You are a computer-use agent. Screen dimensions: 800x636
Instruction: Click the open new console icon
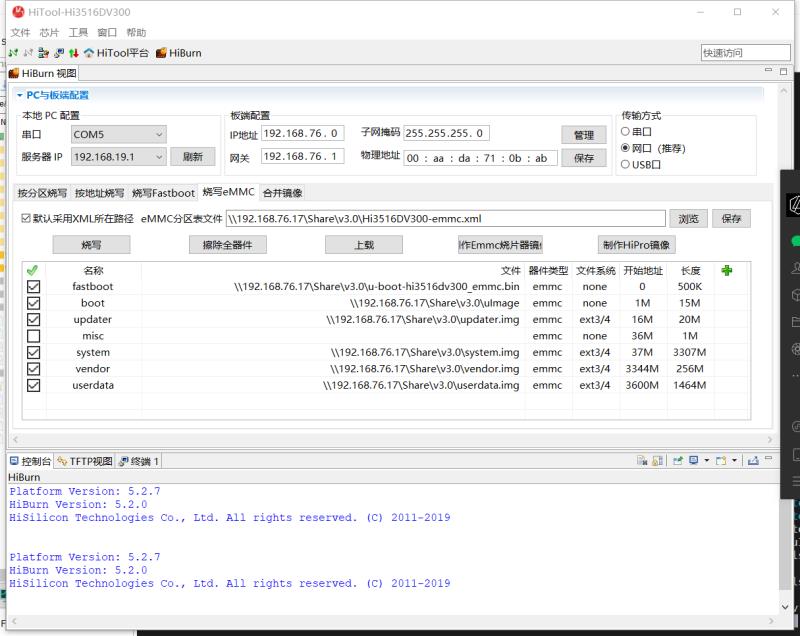coord(721,461)
